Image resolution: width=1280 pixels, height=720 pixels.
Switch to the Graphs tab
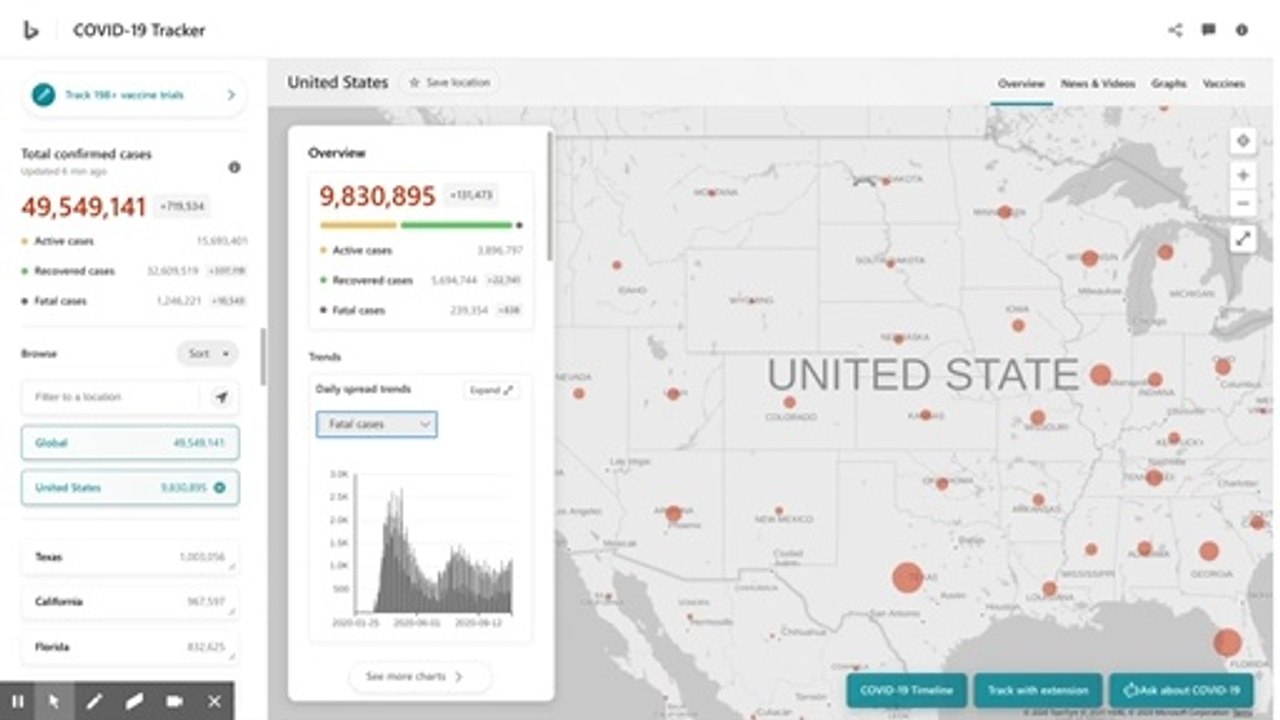1169,84
